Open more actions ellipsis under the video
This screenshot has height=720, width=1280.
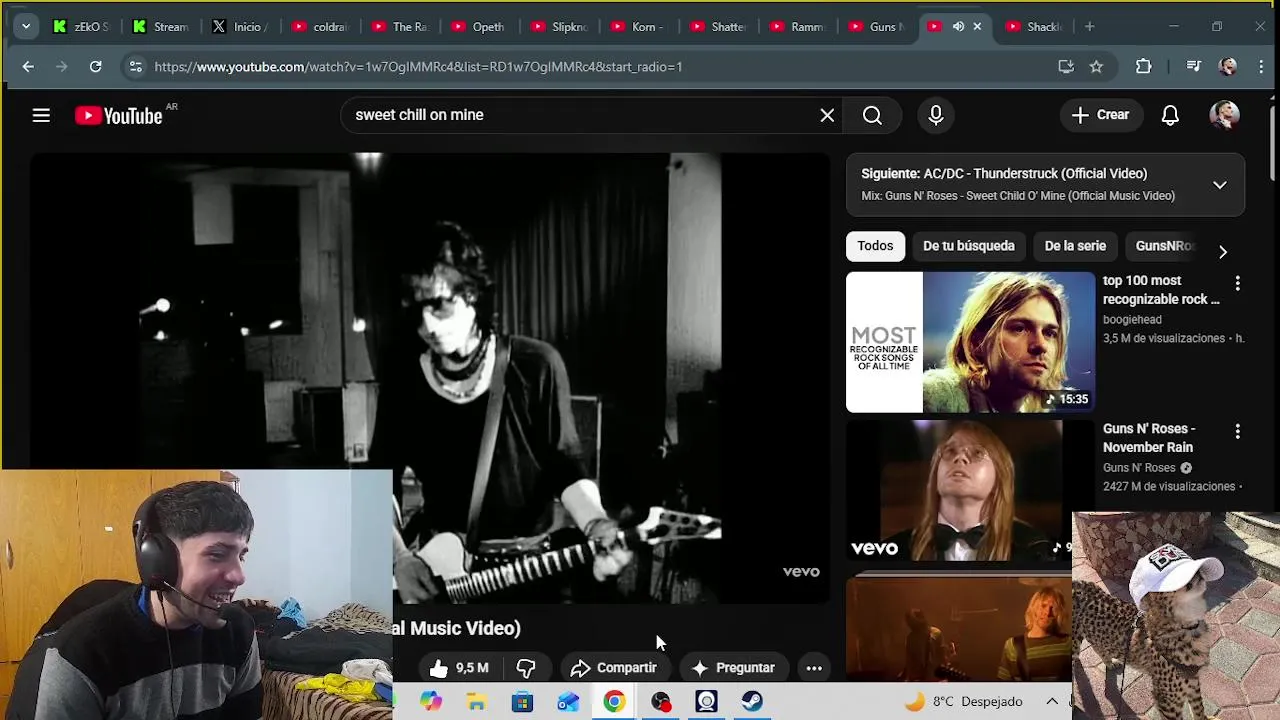(x=814, y=668)
